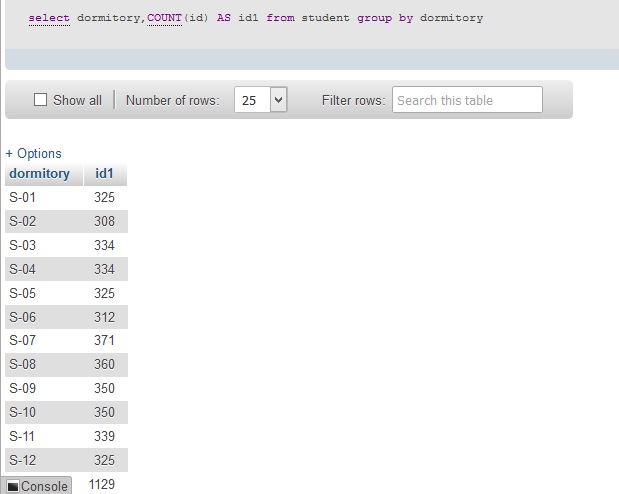Image resolution: width=619 pixels, height=494 pixels.
Task: Click the select keyword in the SQL query
Action: [49, 18]
